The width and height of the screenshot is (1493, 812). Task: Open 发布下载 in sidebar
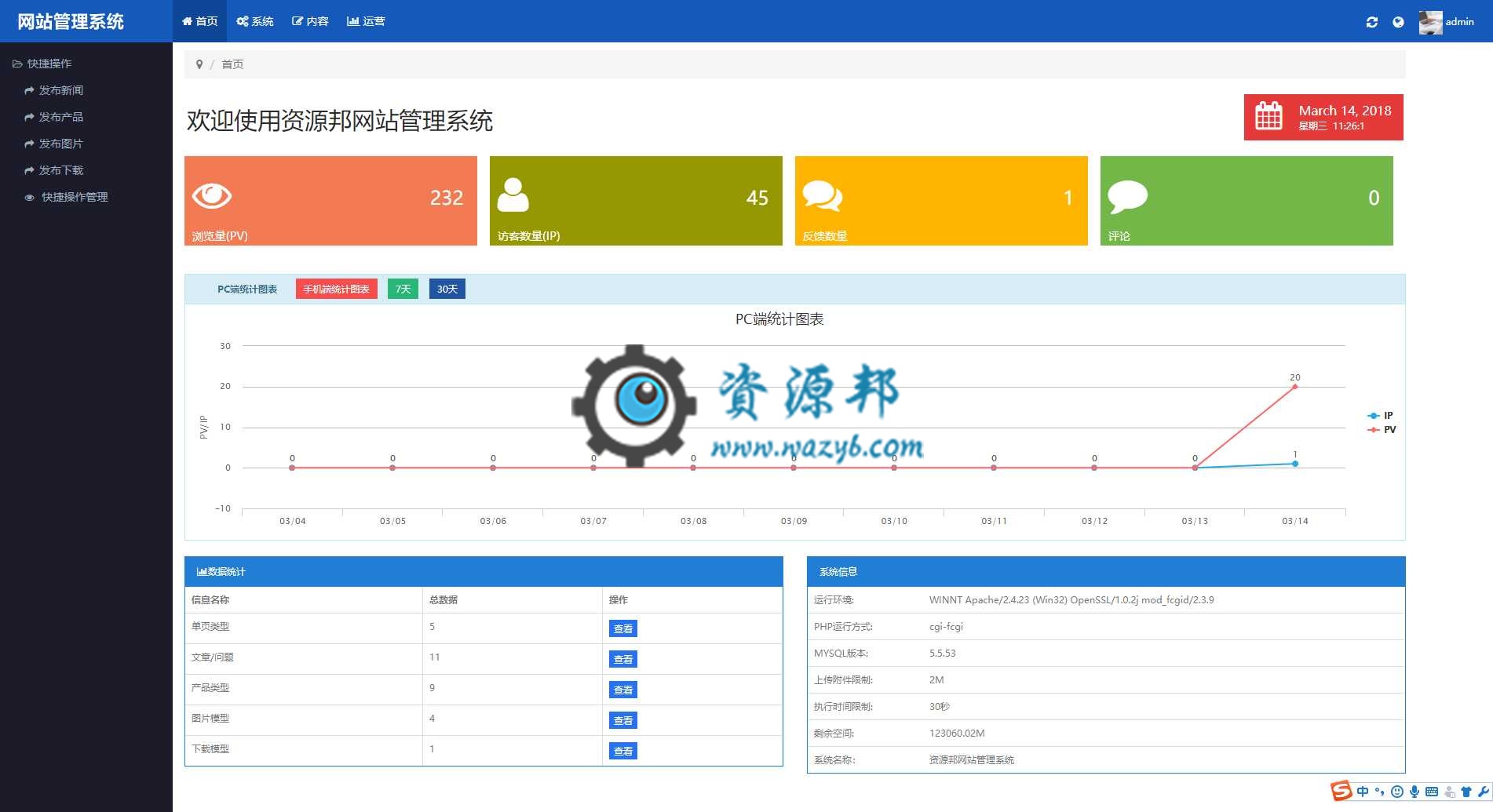tap(54, 170)
